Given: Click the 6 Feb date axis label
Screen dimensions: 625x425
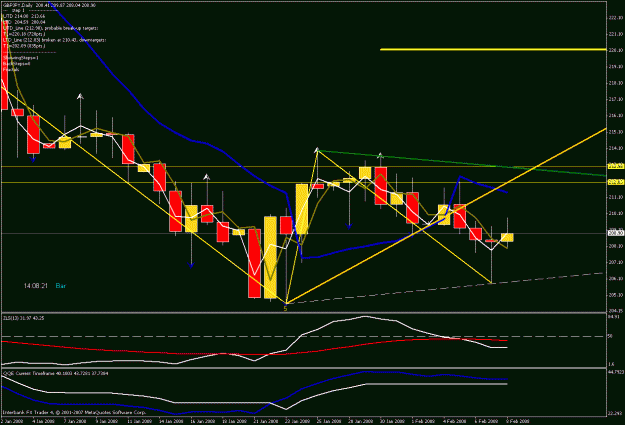Looking at the screenshot, I should [487, 421].
